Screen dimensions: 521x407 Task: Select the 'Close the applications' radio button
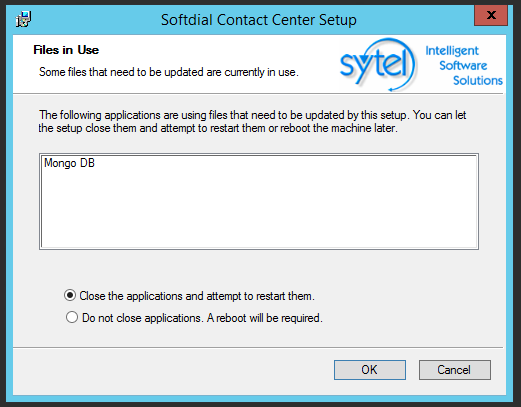tap(70, 295)
